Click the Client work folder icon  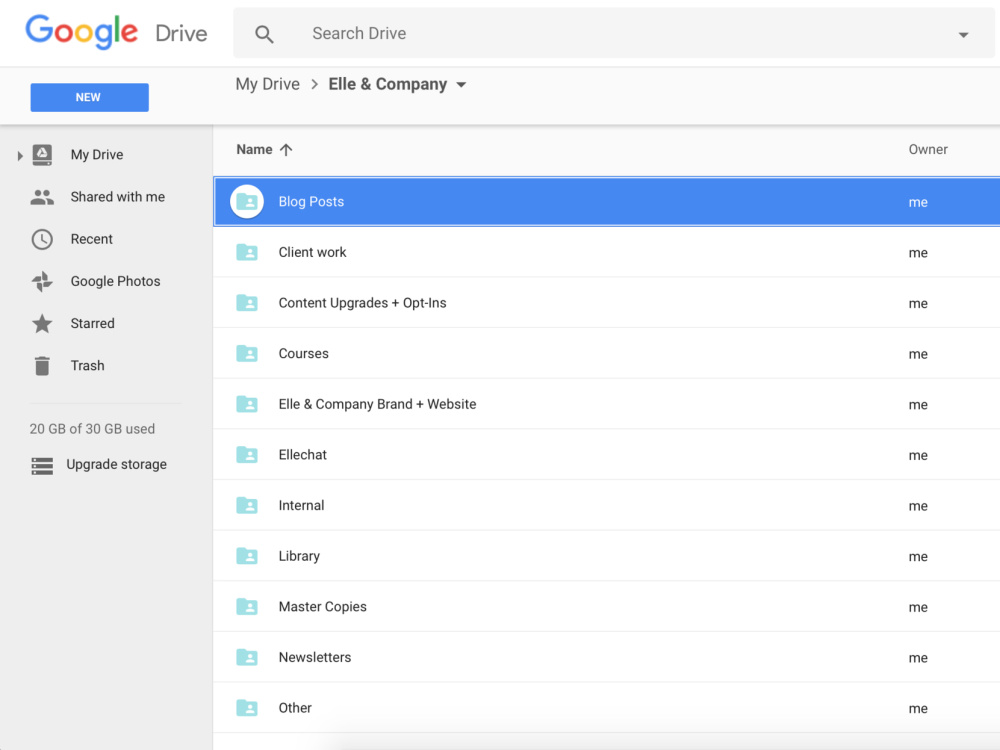point(247,252)
